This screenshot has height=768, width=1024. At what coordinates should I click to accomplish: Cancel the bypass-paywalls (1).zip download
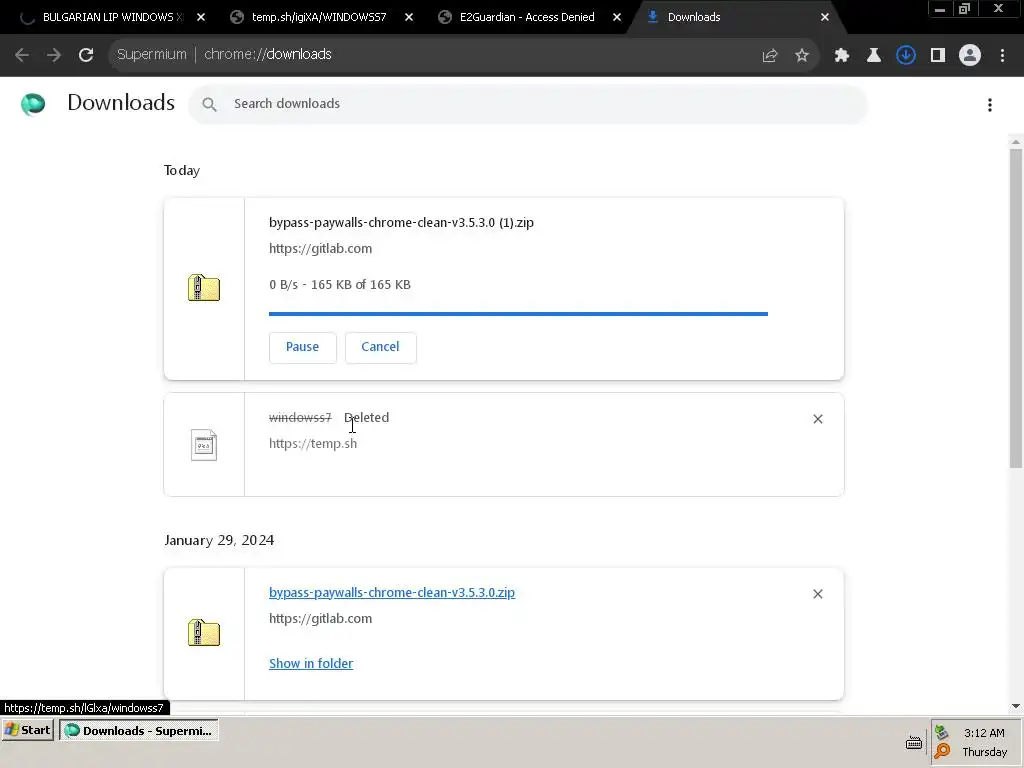click(380, 347)
